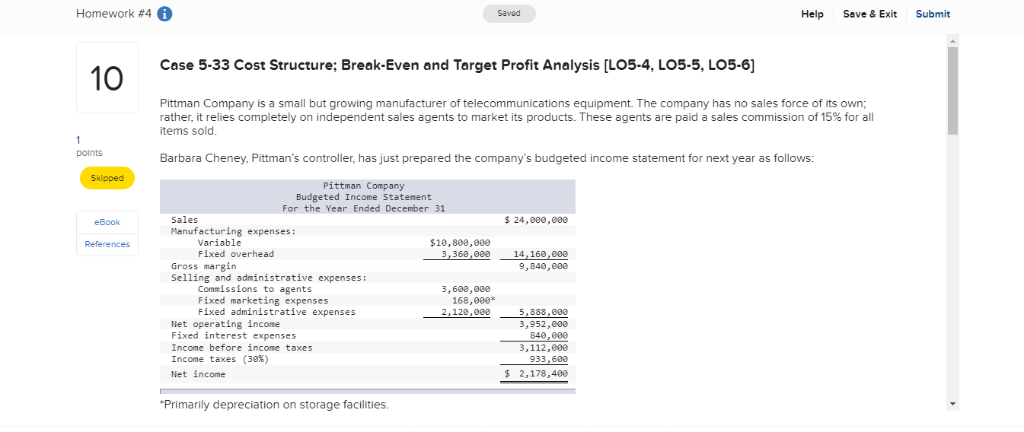
Task: Click Save & Exit
Action: pos(870,14)
